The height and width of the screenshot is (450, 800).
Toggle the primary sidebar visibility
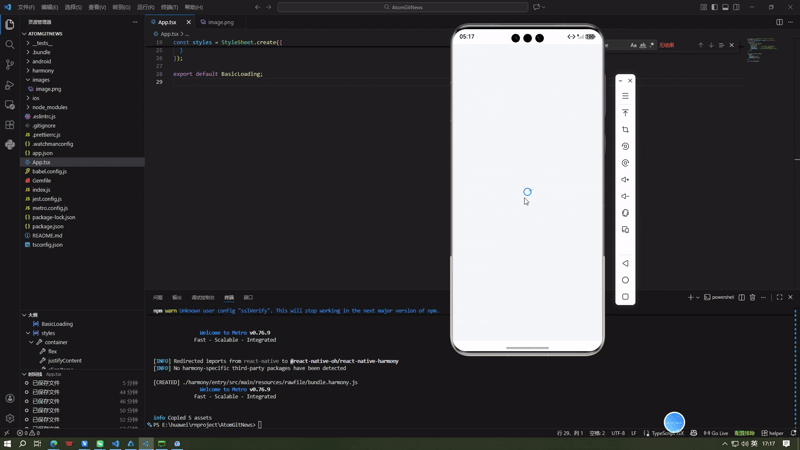click(x=714, y=7)
